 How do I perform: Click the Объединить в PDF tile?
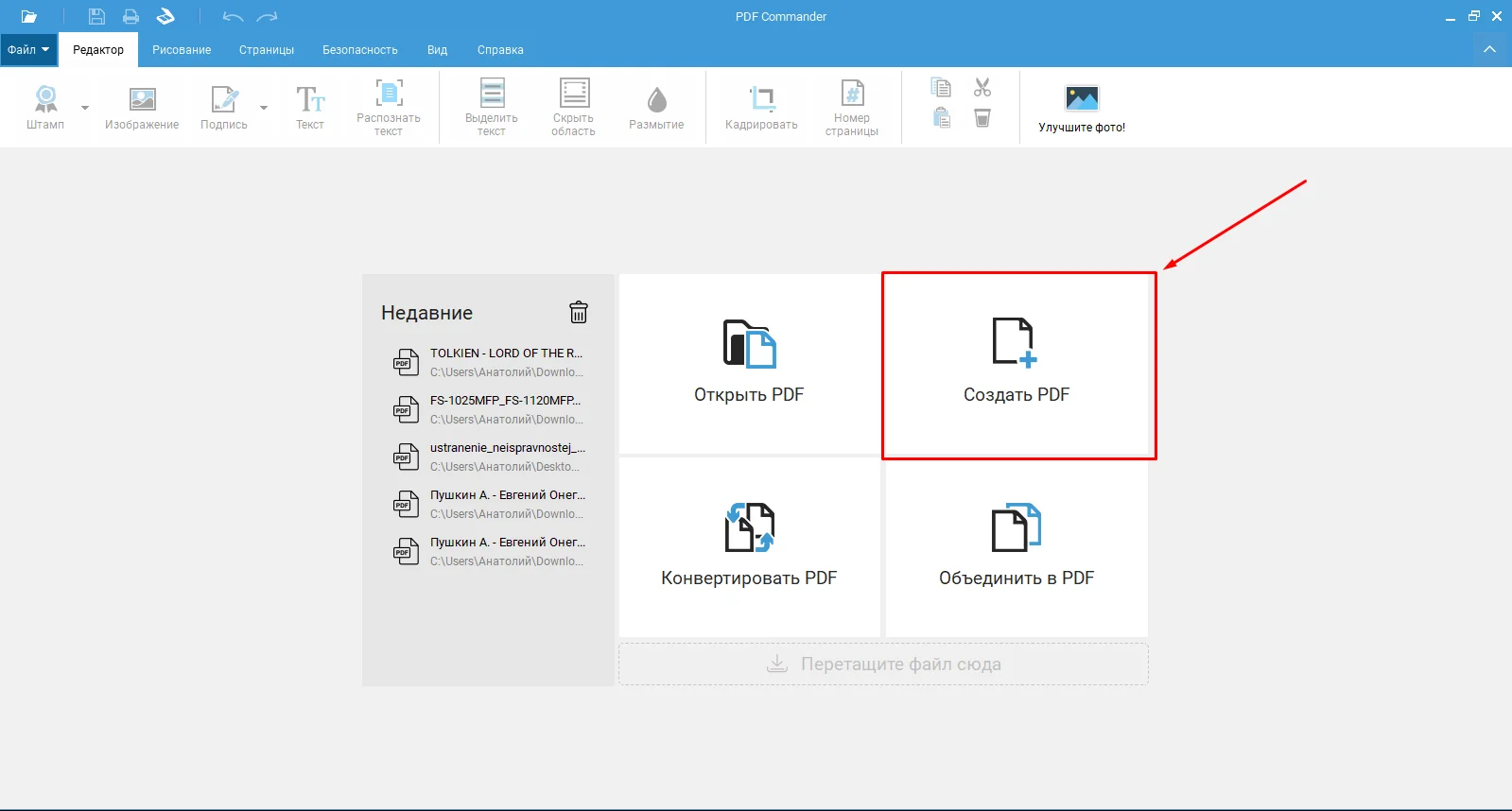[1017, 547]
